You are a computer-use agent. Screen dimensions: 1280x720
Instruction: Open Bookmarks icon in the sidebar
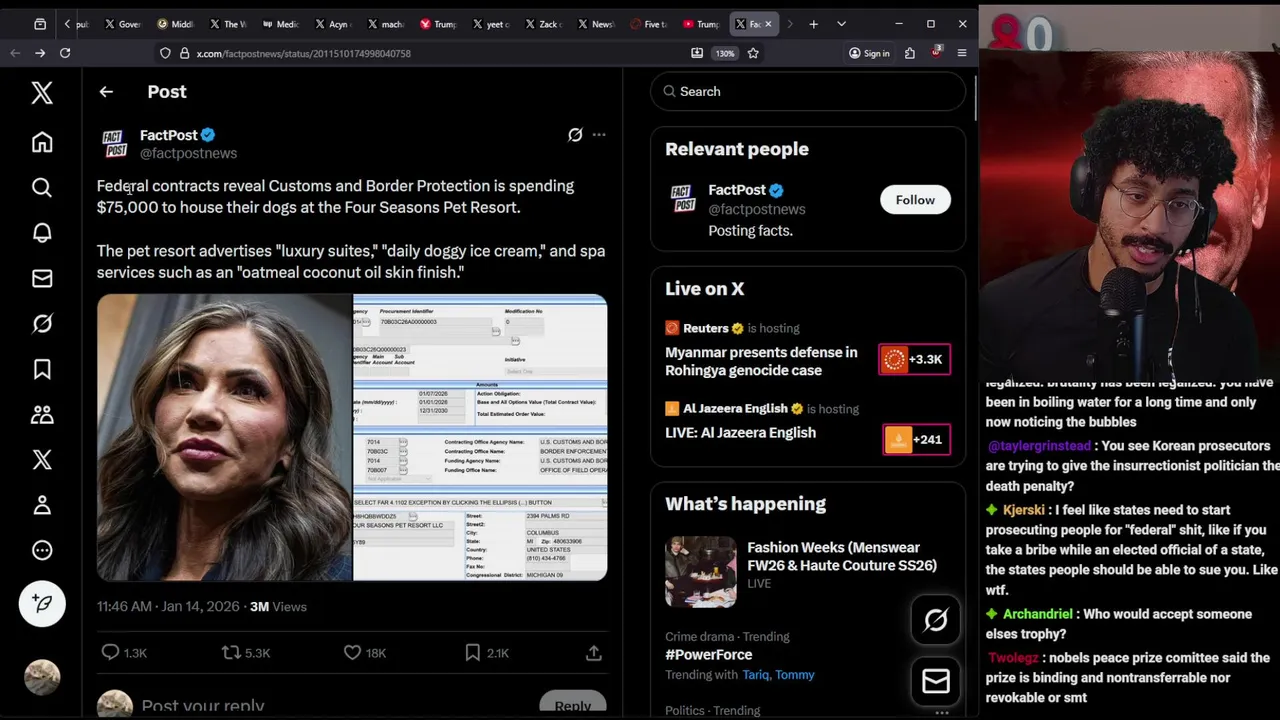tap(42, 369)
